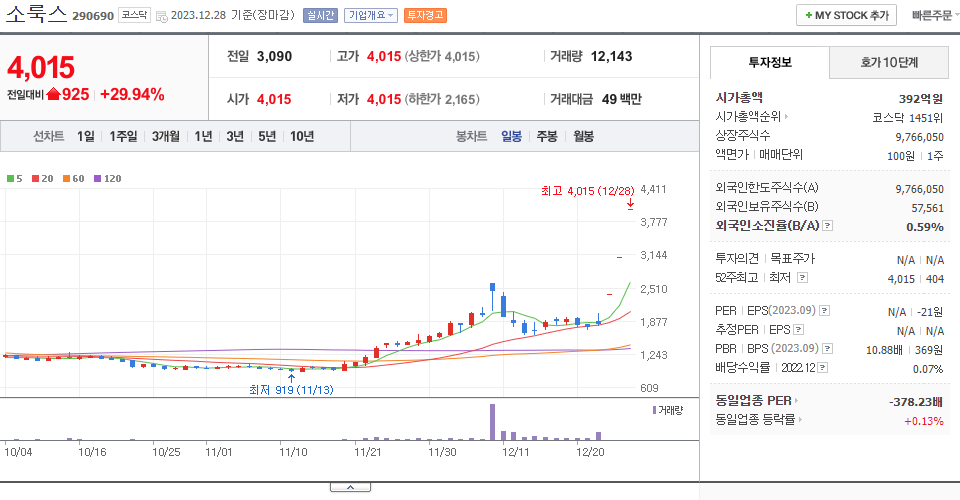The width and height of the screenshot is (960, 500).
Task: Click the calendar icon beside the date 2023.12.28
Action: point(162,17)
